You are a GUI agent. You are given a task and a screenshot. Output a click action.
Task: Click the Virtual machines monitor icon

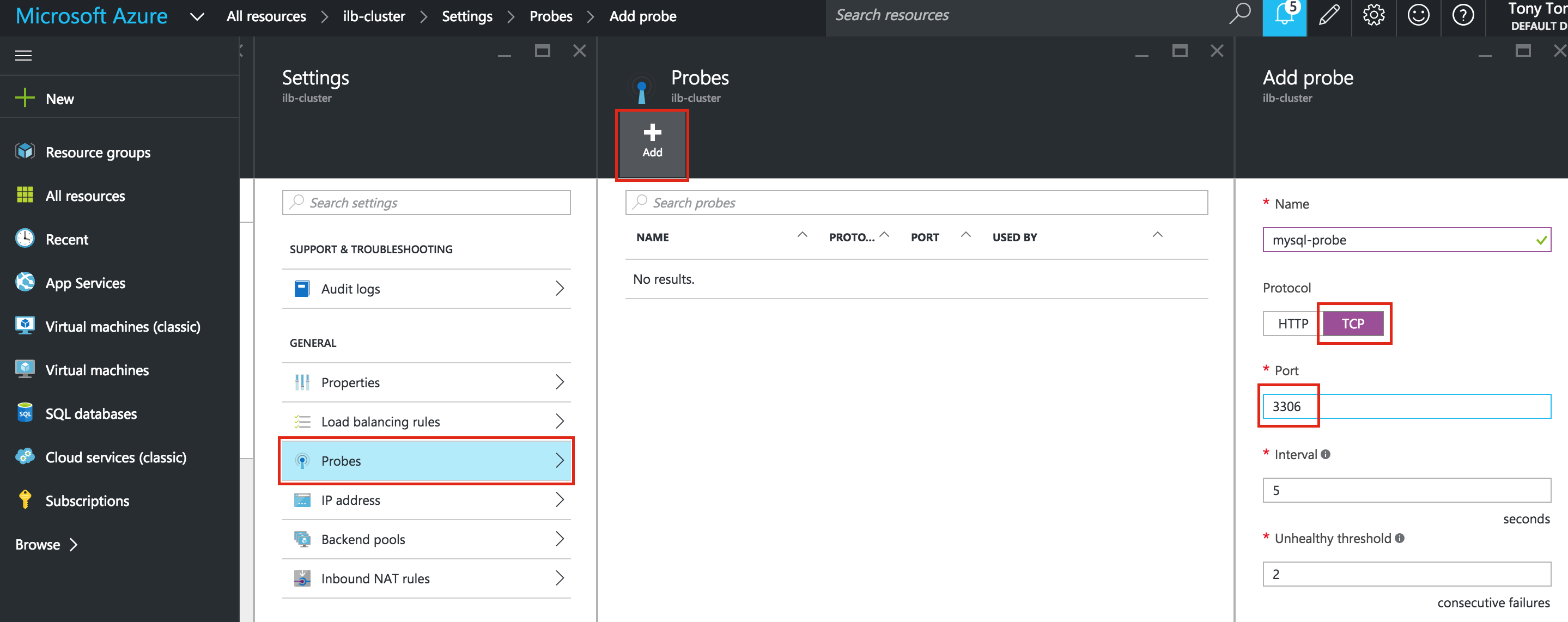(25, 369)
